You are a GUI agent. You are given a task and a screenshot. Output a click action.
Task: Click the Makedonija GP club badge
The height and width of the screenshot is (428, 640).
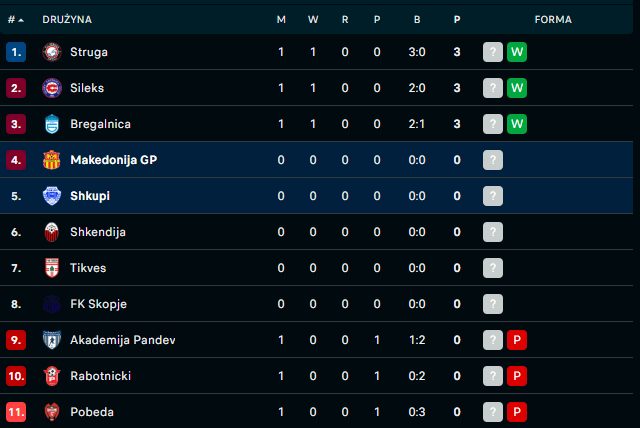pos(52,160)
